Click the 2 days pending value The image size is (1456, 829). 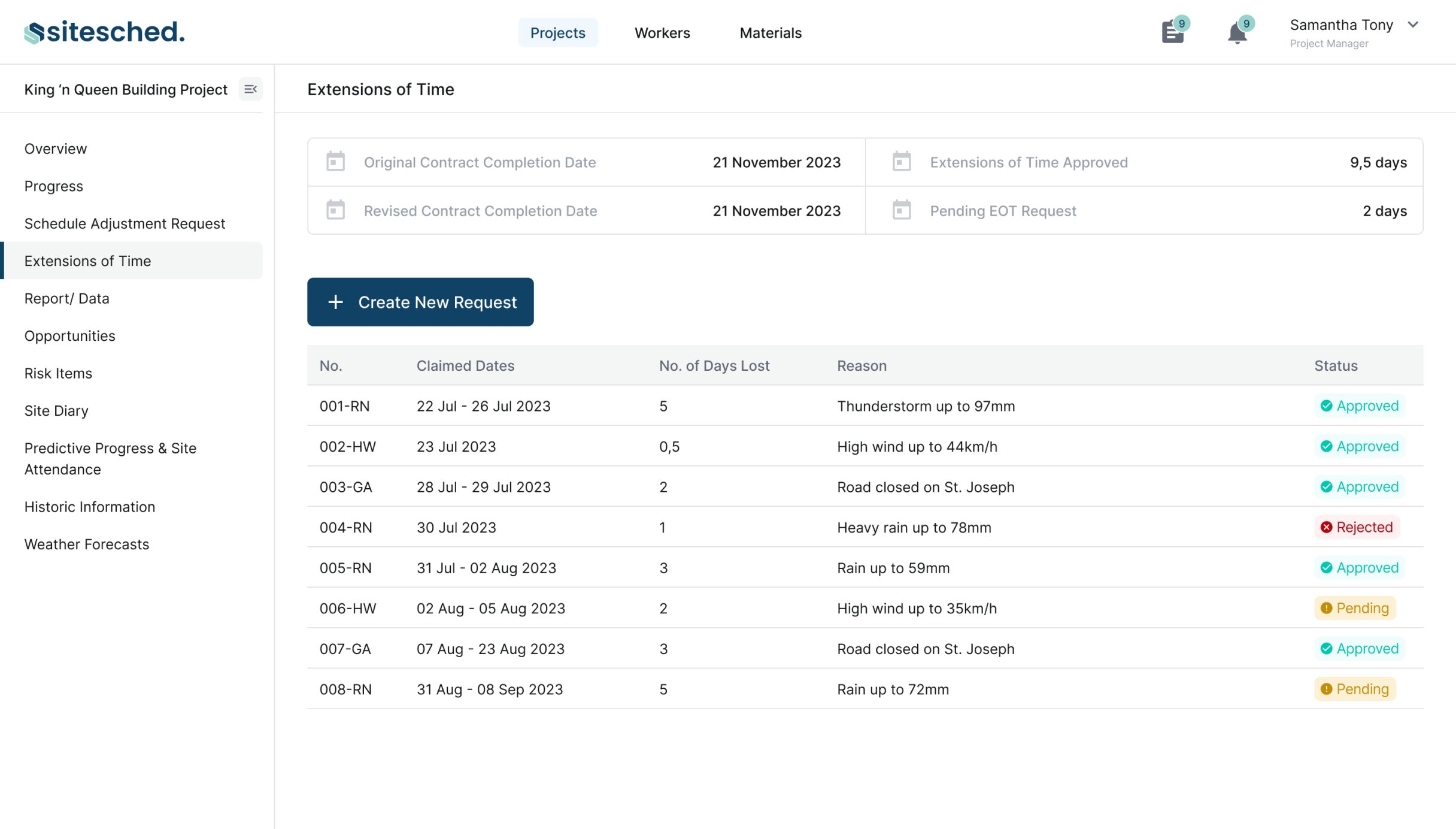tap(1385, 211)
